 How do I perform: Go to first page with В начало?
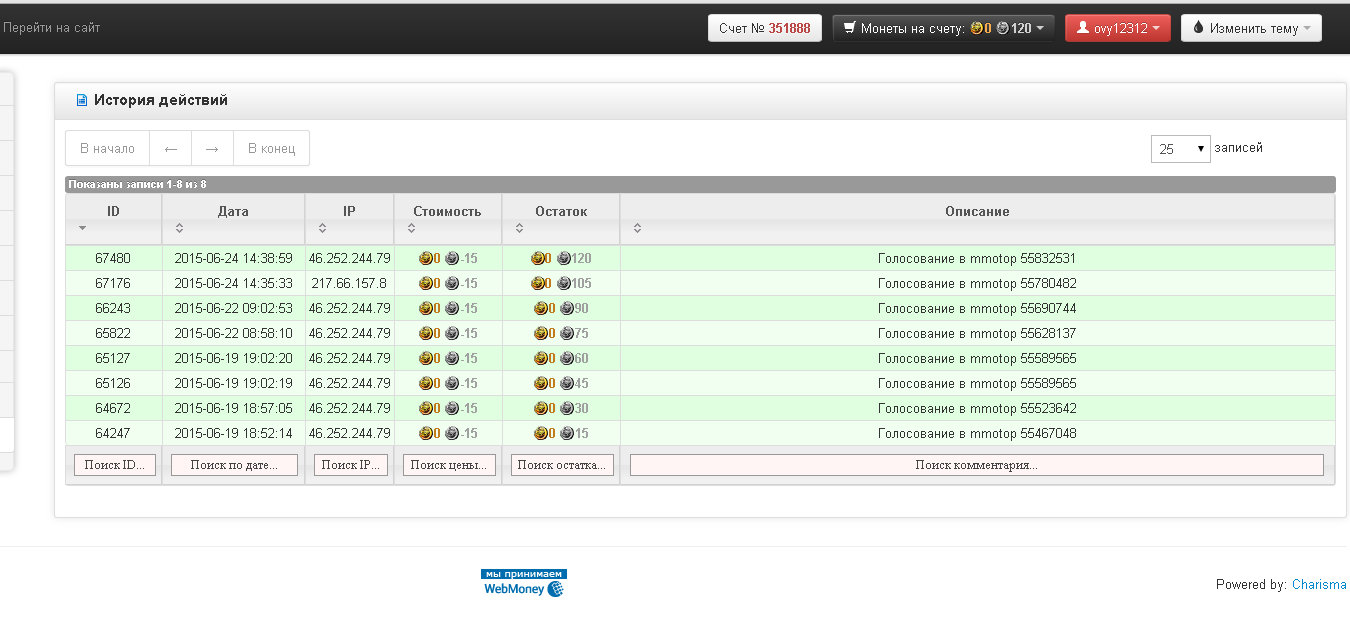click(x=107, y=148)
